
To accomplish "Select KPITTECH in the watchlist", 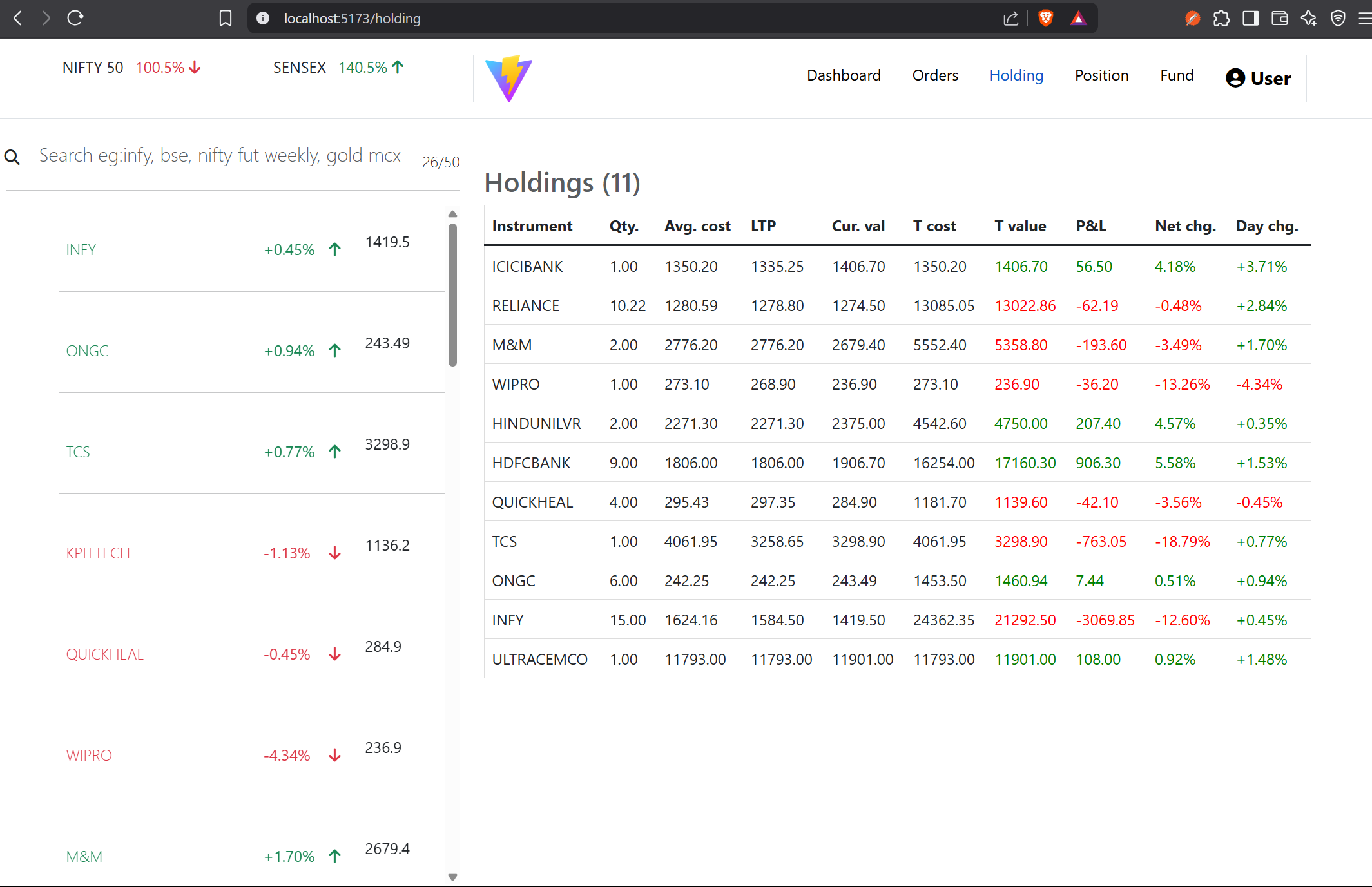I will (98, 553).
